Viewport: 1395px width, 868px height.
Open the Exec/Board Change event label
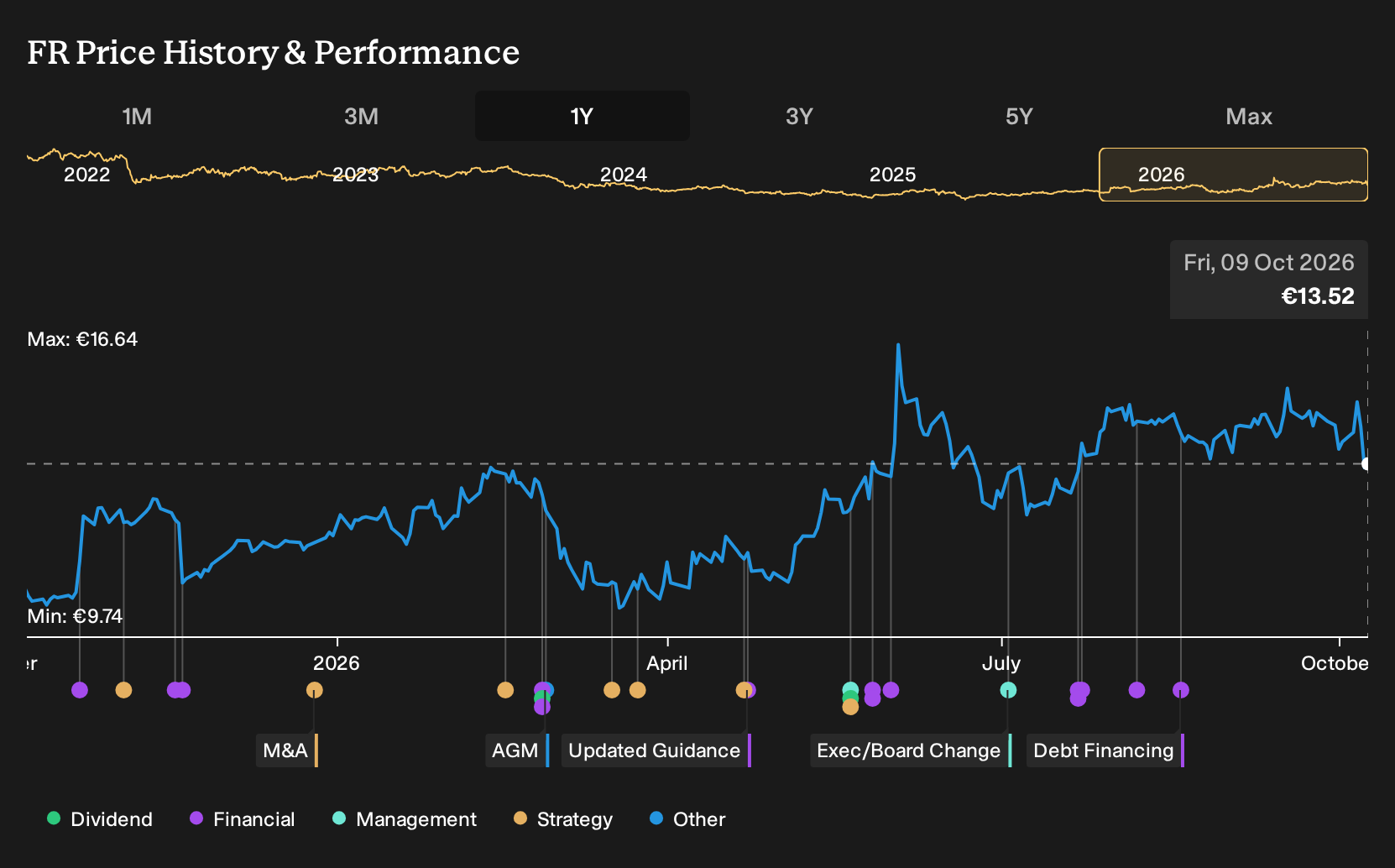click(x=910, y=750)
